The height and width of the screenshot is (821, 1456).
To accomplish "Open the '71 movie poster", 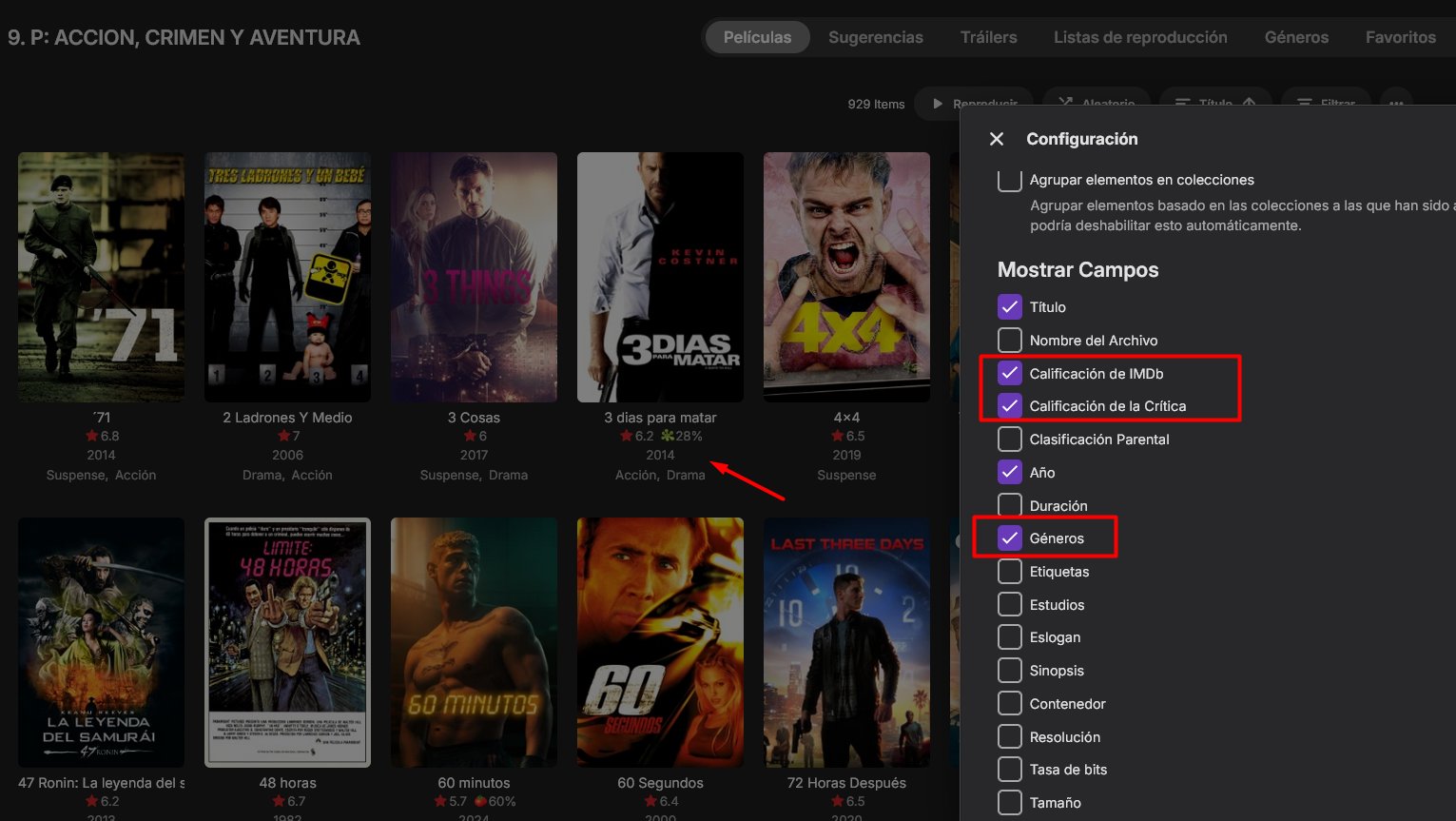I will (101, 277).
